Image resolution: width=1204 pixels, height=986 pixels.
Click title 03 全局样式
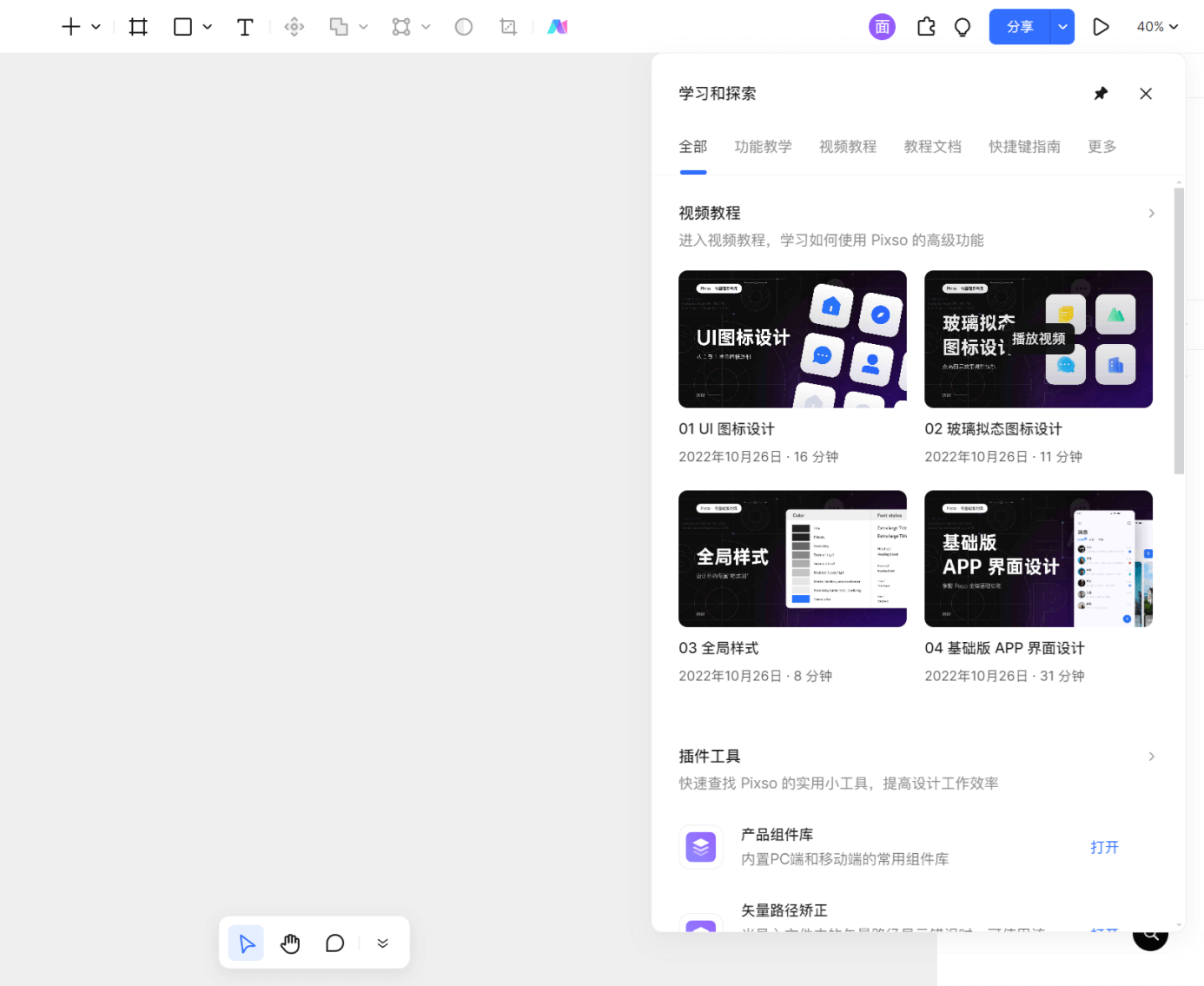[718, 648]
